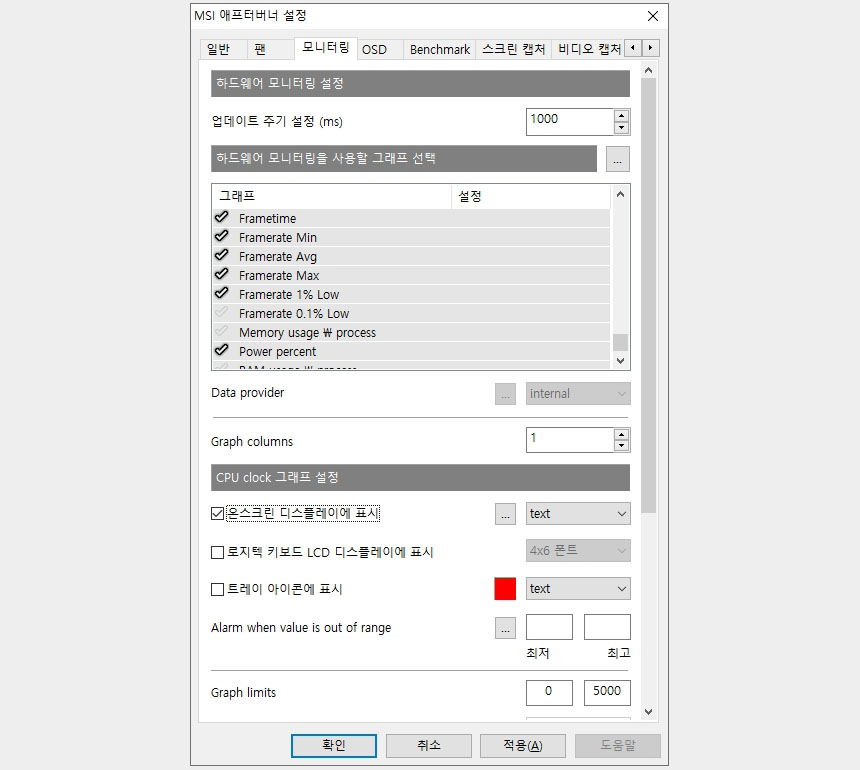Open the 팬 tab
Screen dimensions: 860x770
[270, 49]
